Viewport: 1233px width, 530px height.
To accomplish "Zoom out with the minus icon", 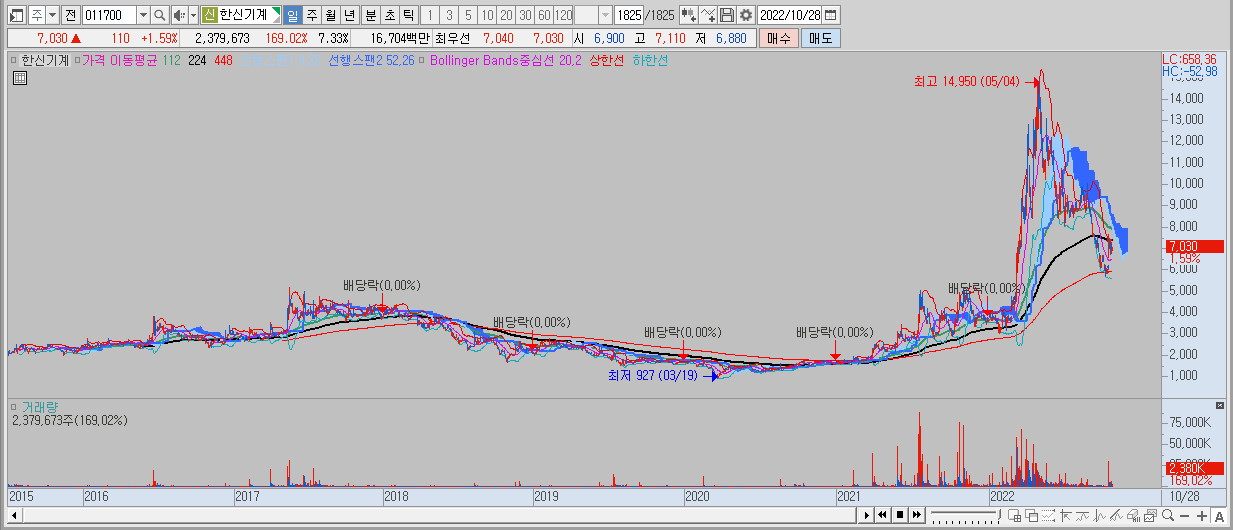I will (x=1184, y=516).
